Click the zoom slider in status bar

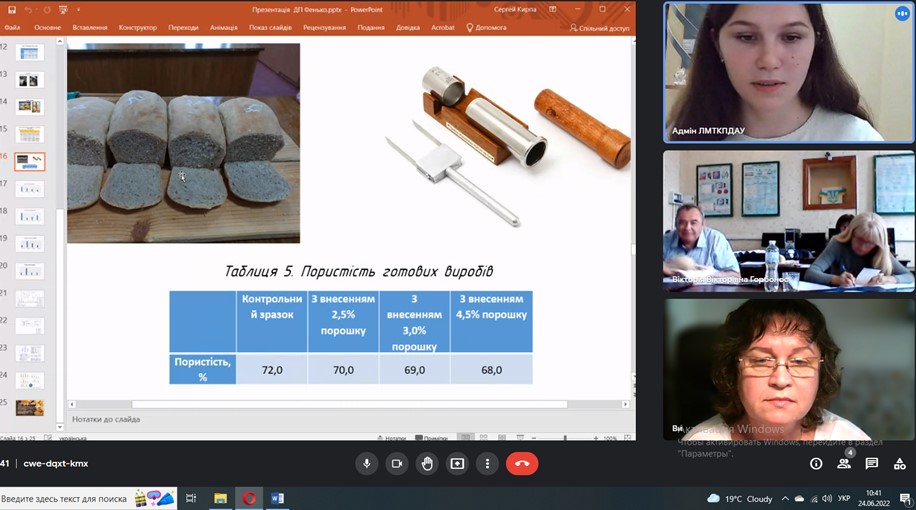(x=565, y=438)
